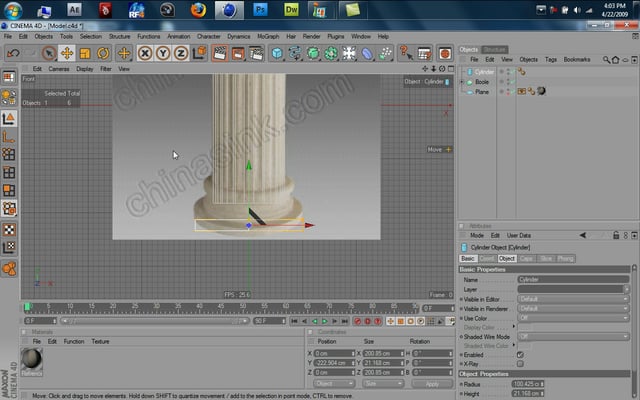Viewport: 640px width, 400px height.
Task: Toggle Z axis lock
Action: click(181, 53)
